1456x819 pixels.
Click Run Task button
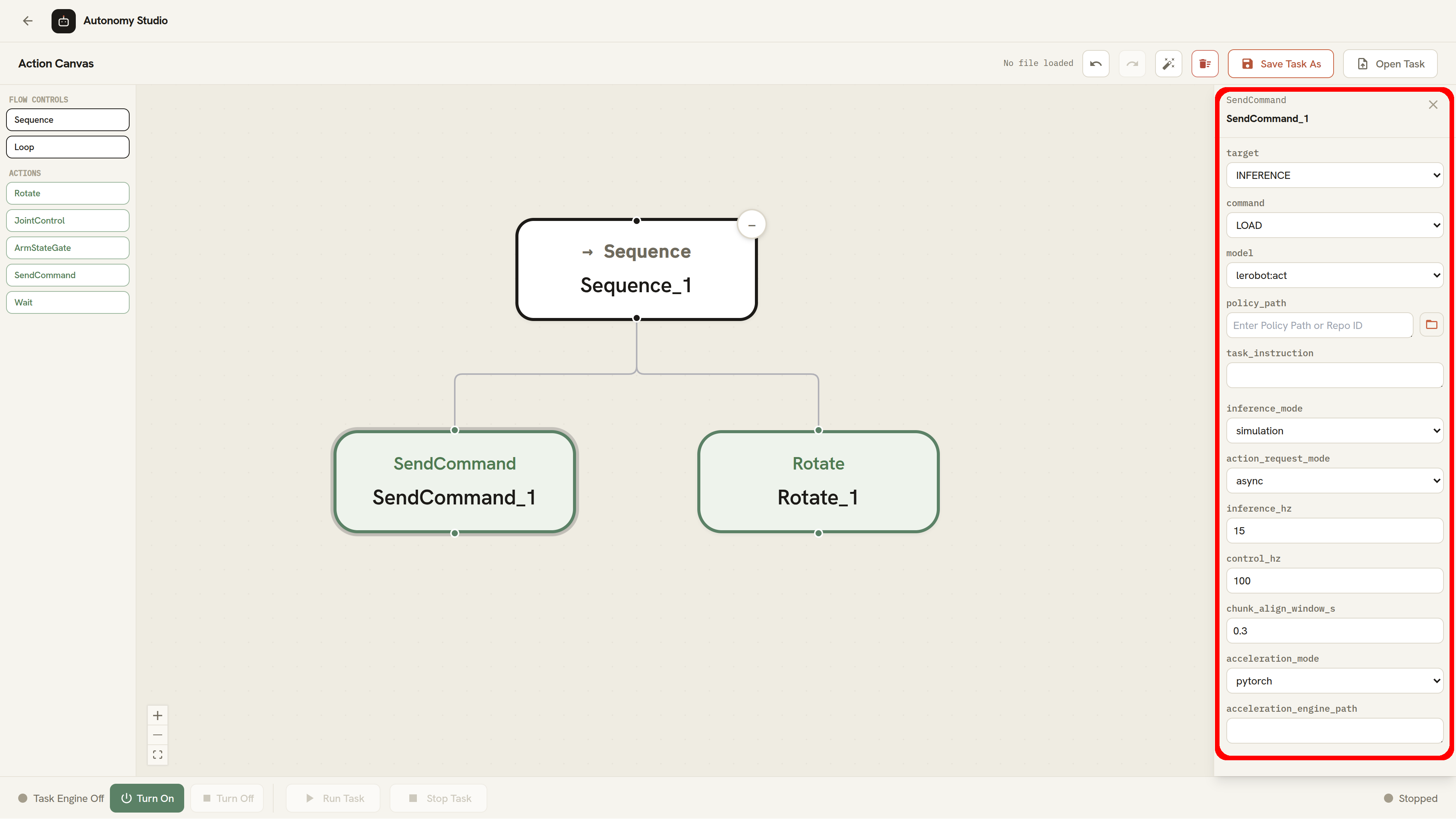(x=333, y=797)
